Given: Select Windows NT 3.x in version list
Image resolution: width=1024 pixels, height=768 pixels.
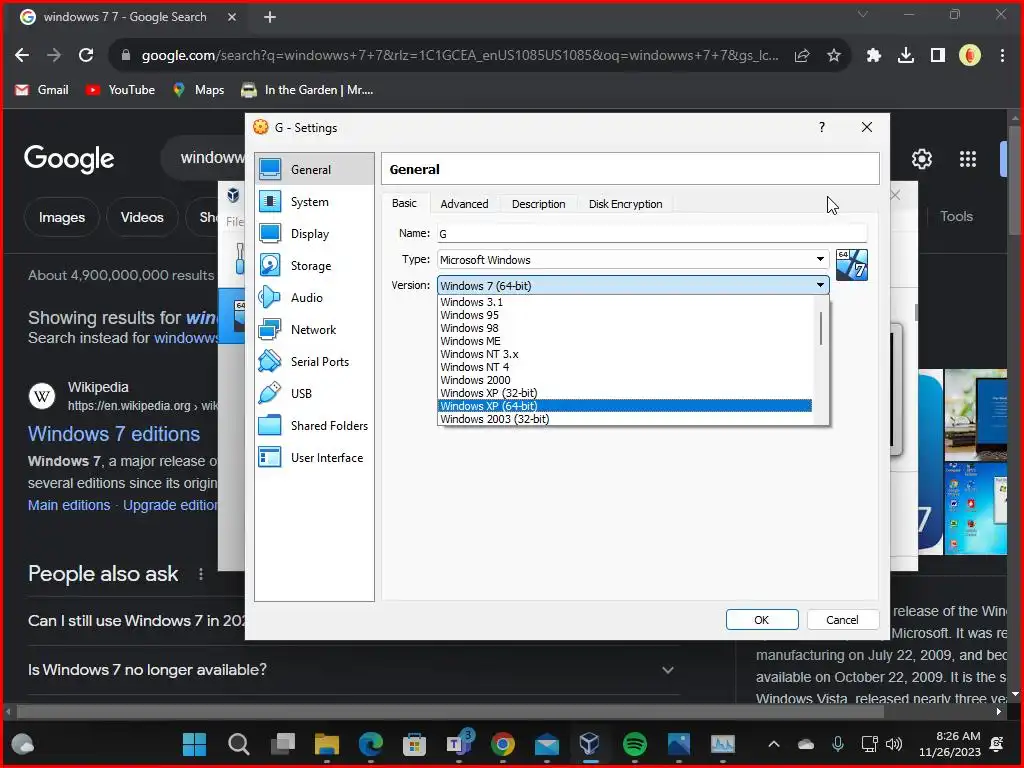Looking at the screenshot, I should click(x=625, y=354).
